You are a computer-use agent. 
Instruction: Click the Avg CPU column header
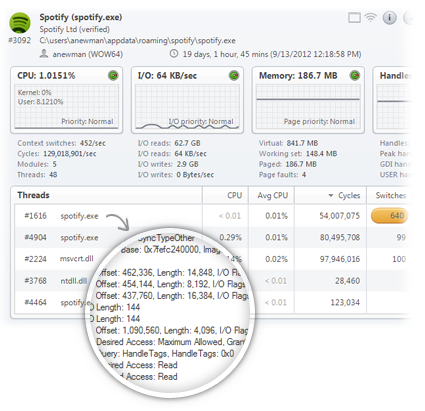click(x=273, y=195)
